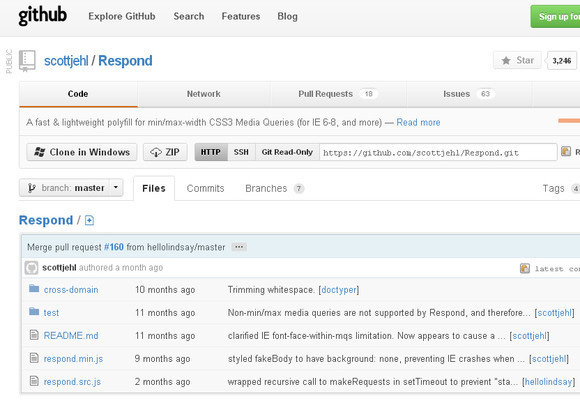Screen dimensions: 580x403
Task: Click the repository book icon
Action: point(27,61)
